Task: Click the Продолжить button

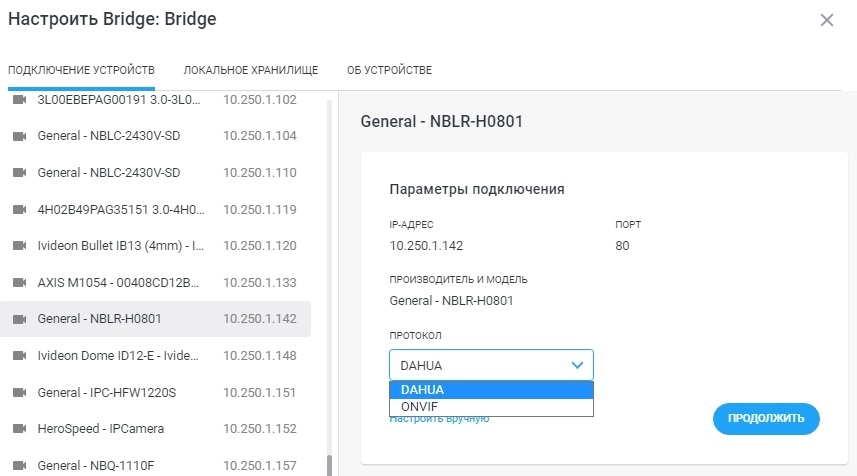Action: pos(766,419)
